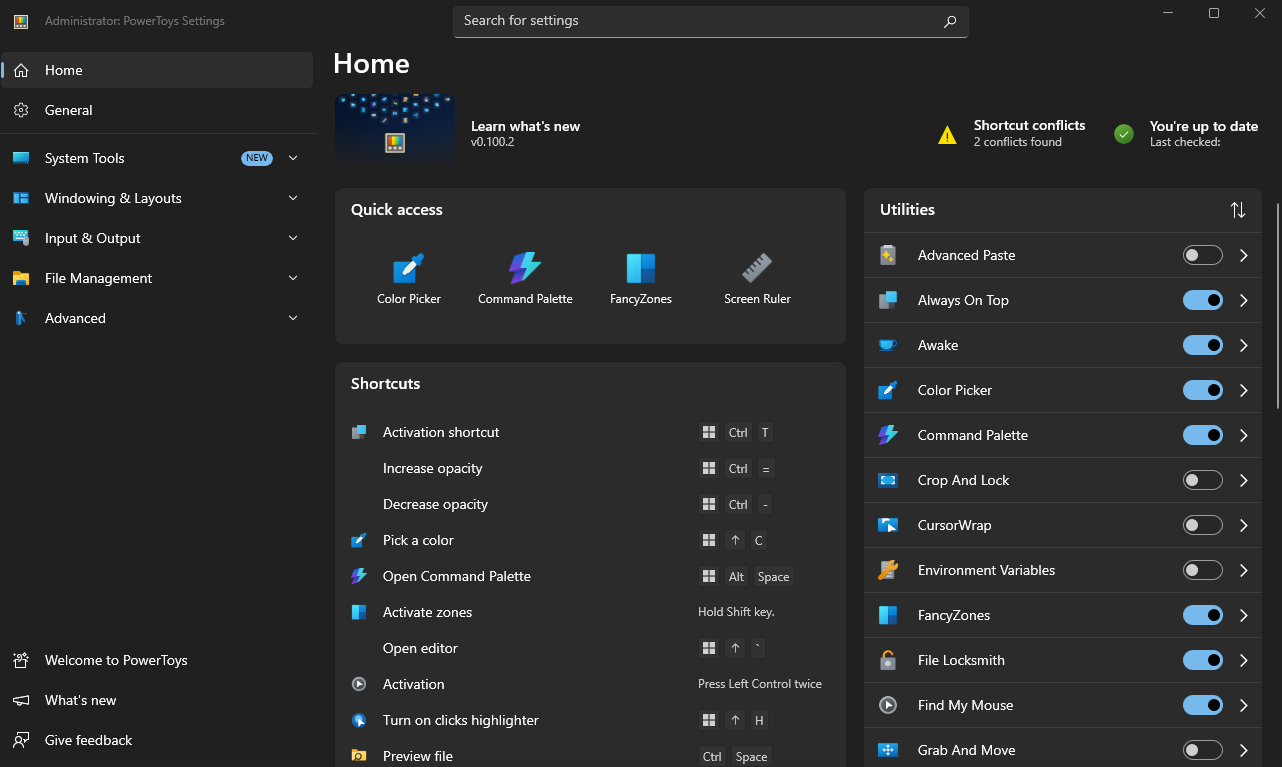Launch Color Picker from Quick access
Image resolution: width=1282 pixels, height=767 pixels.
[x=409, y=279]
